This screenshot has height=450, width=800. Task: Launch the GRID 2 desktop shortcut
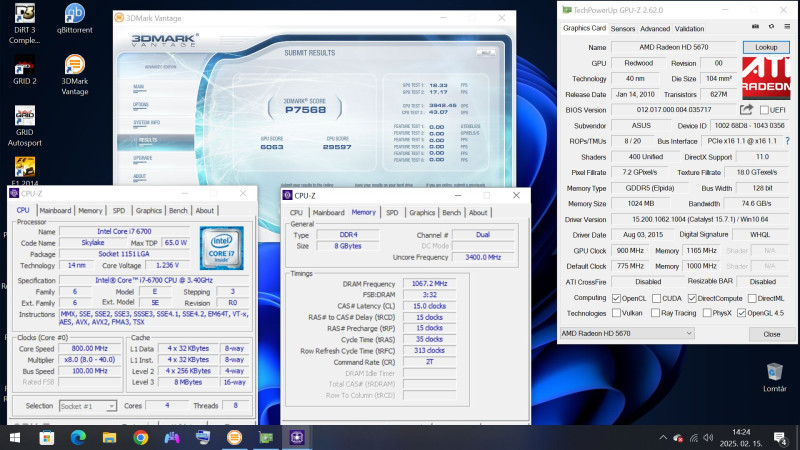pos(24,70)
